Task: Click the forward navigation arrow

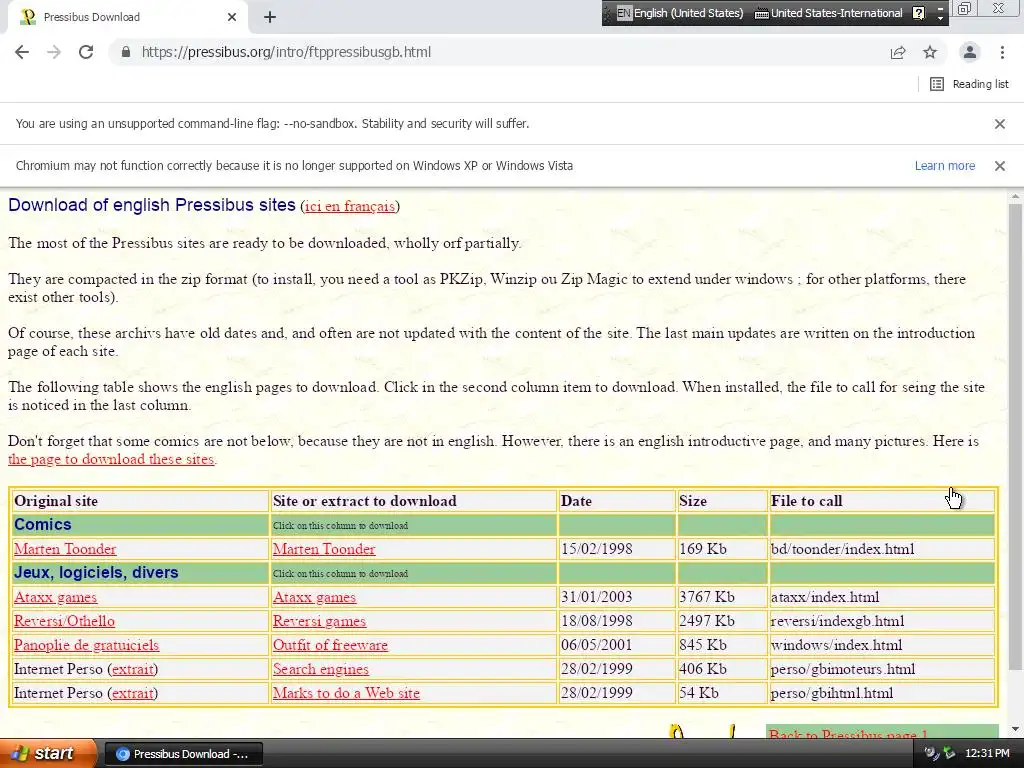Action: [x=54, y=52]
